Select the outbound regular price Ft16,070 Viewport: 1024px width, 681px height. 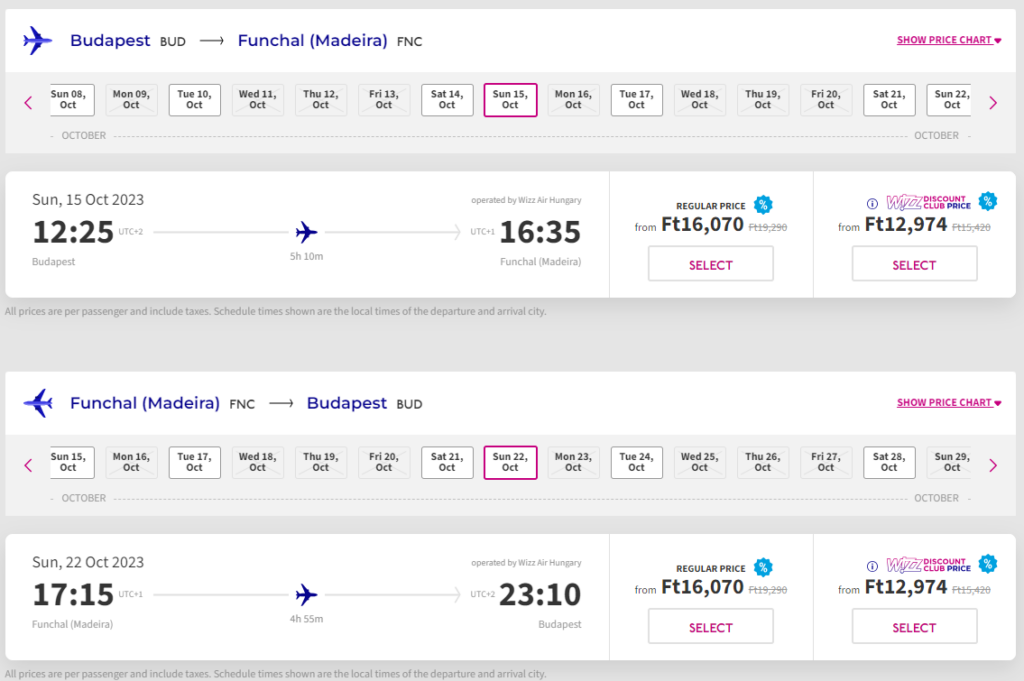point(711,265)
